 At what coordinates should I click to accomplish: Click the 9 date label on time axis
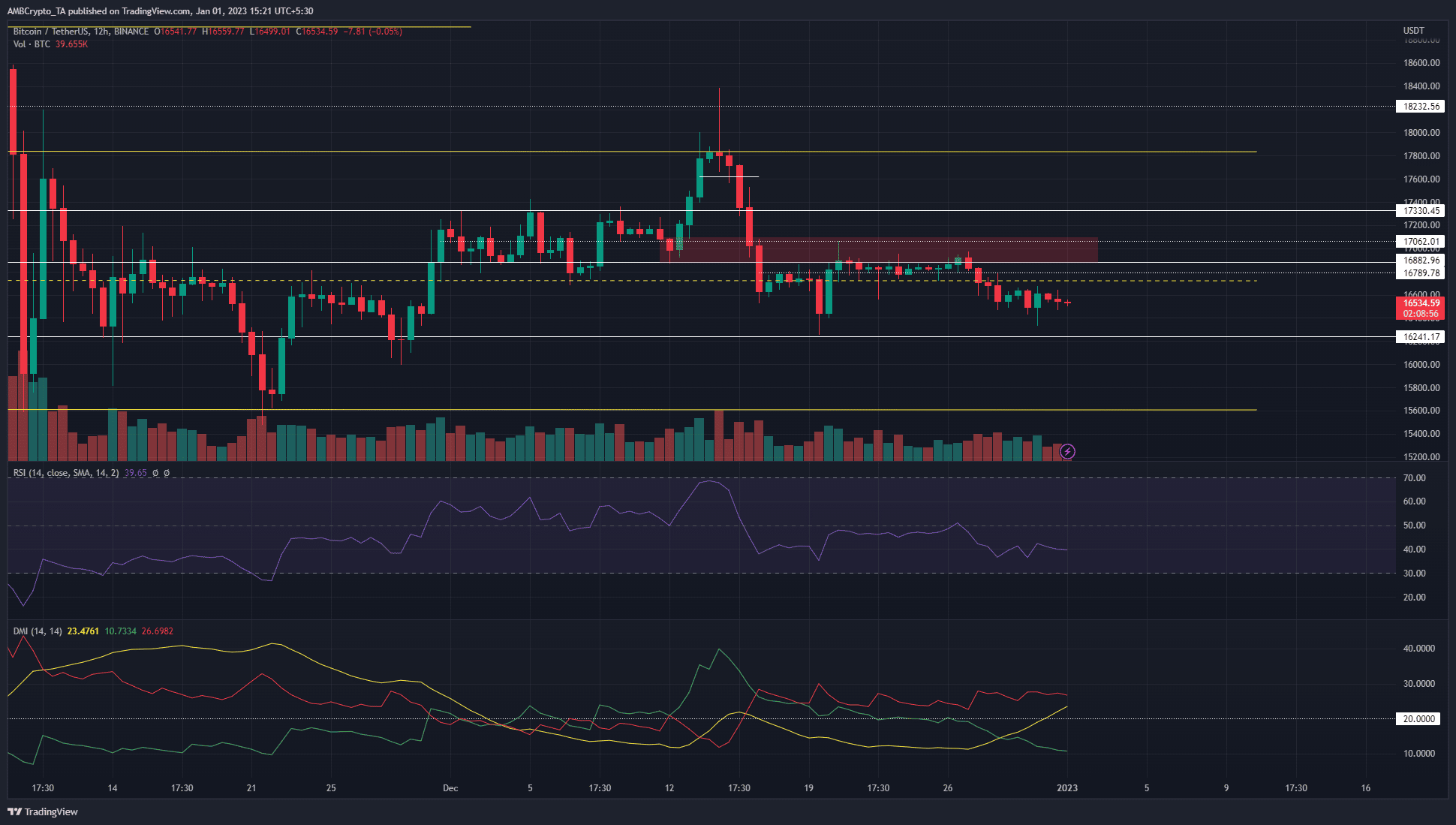[1226, 788]
